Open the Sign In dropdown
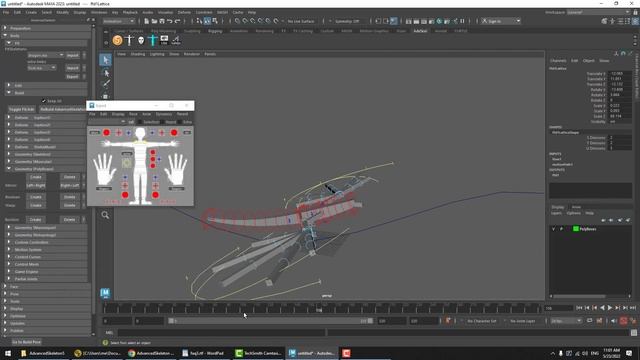Viewport: 640px width, 360px height. click(500, 21)
